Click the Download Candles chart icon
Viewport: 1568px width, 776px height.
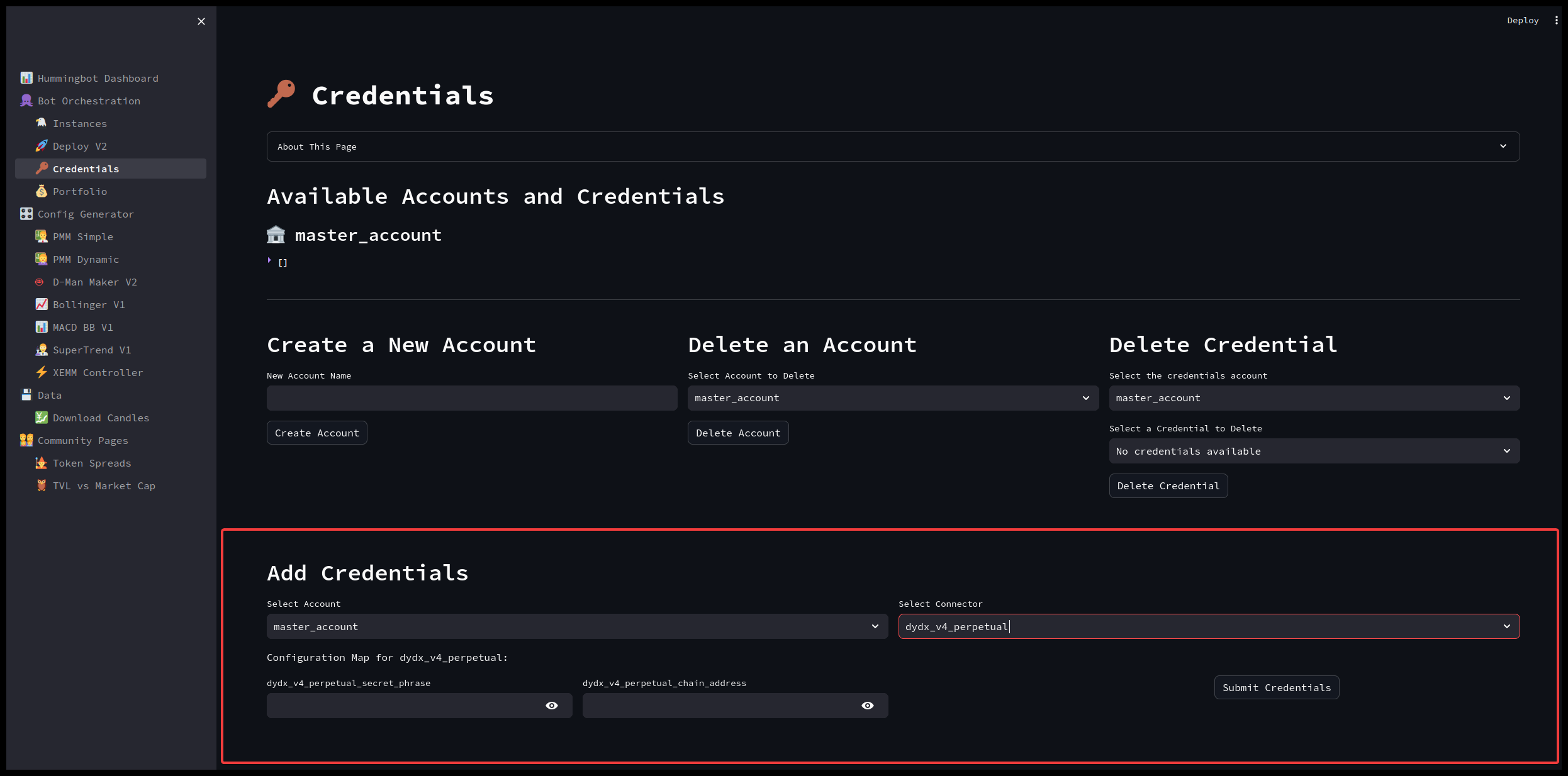point(42,418)
